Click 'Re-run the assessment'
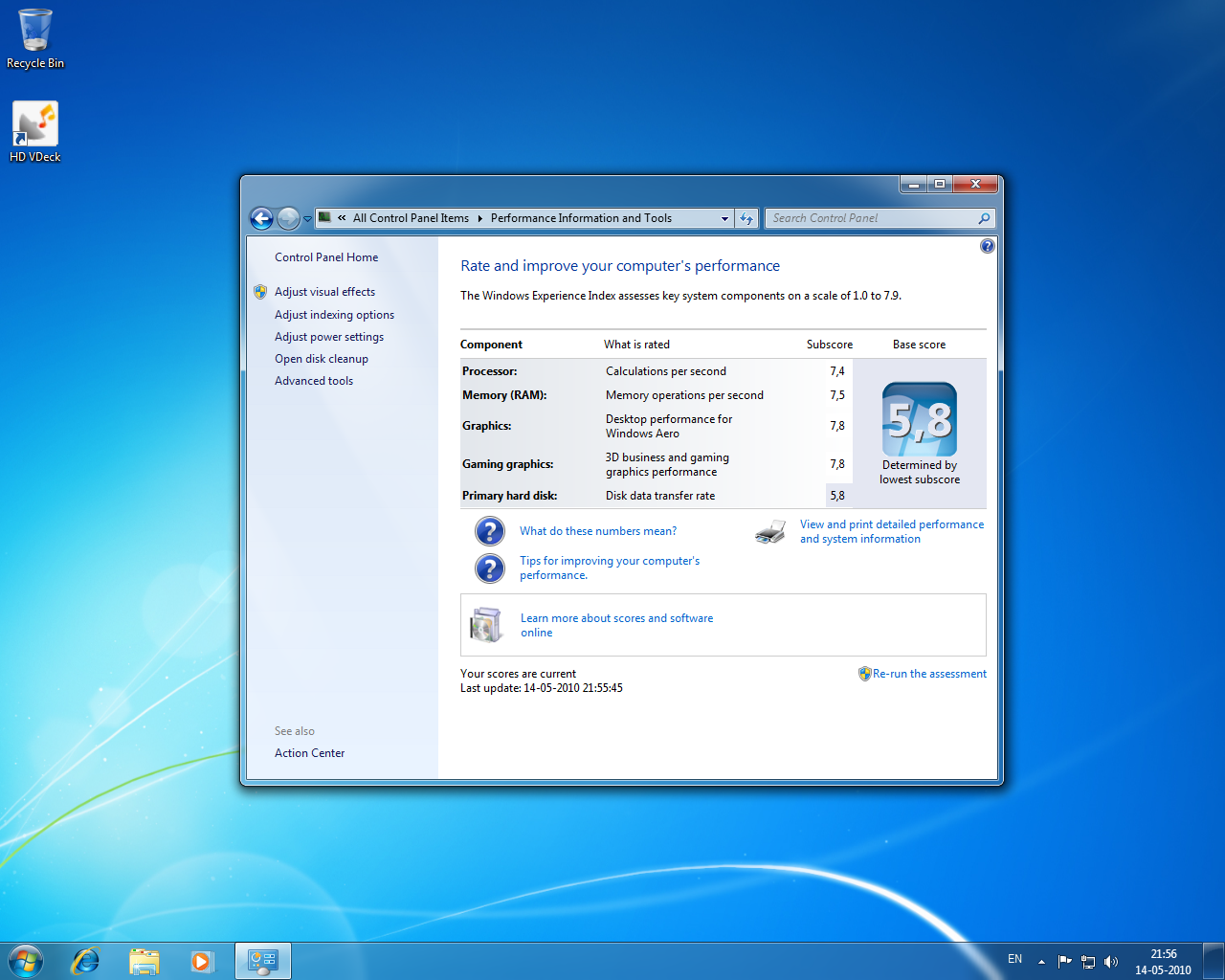Screen dimensions: 1225x980 tap(929, 673)
